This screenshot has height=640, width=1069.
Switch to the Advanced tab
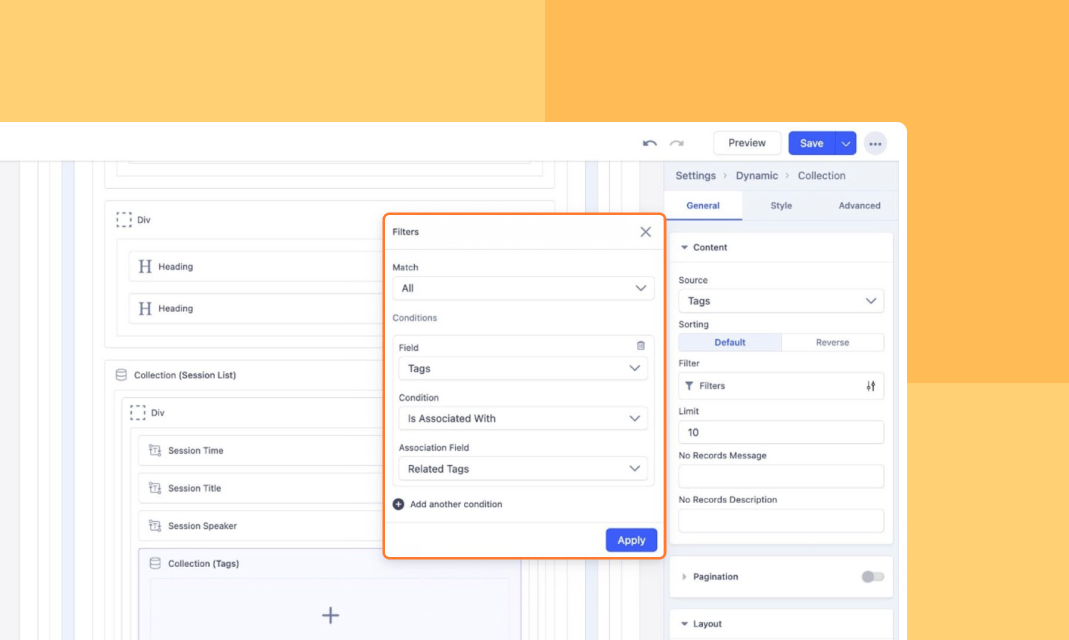point(859,206)
